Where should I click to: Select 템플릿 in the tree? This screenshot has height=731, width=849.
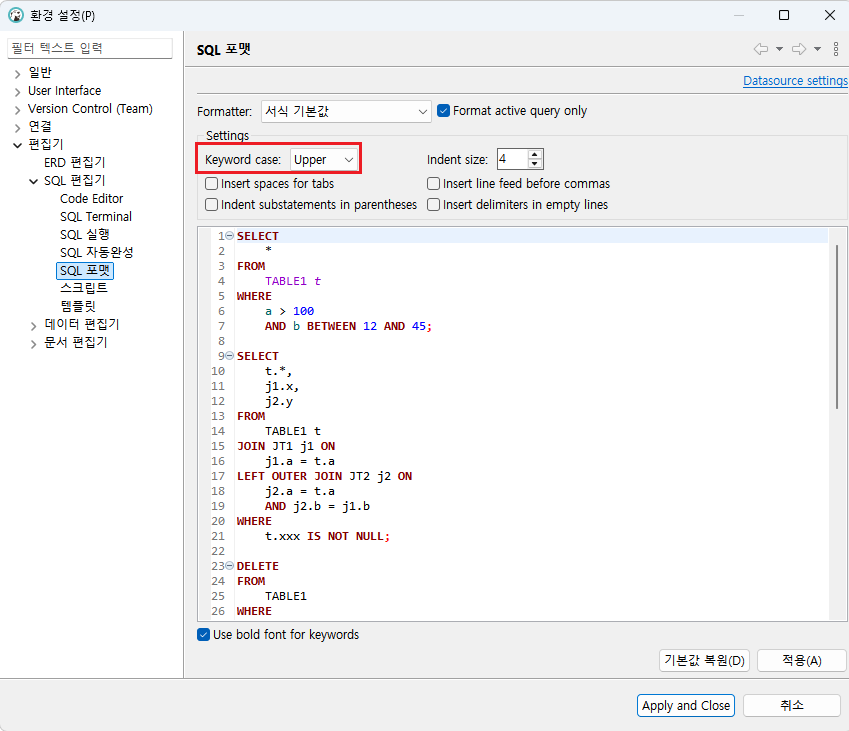pos(78,306)
